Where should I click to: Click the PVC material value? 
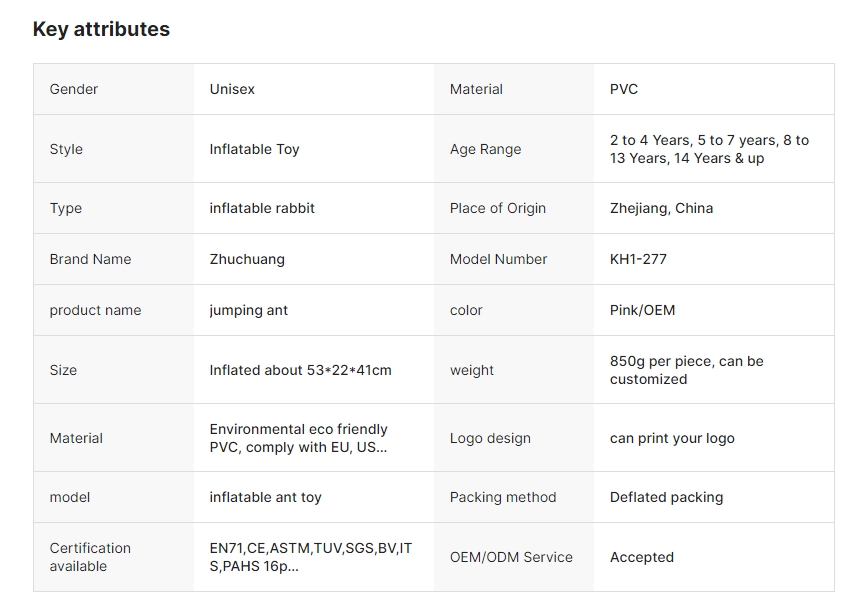(x=624, y=89)
